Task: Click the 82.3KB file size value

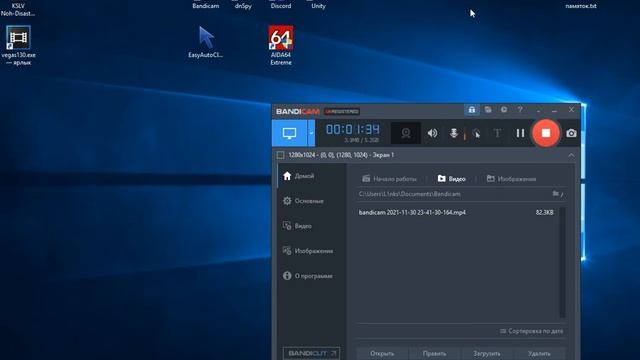Action: (x=544, y=212)
